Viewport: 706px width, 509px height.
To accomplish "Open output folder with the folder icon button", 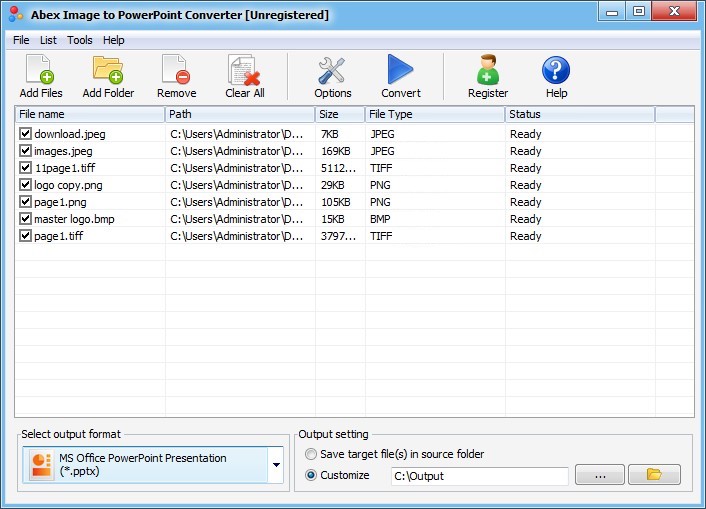I will pos(654,475).
